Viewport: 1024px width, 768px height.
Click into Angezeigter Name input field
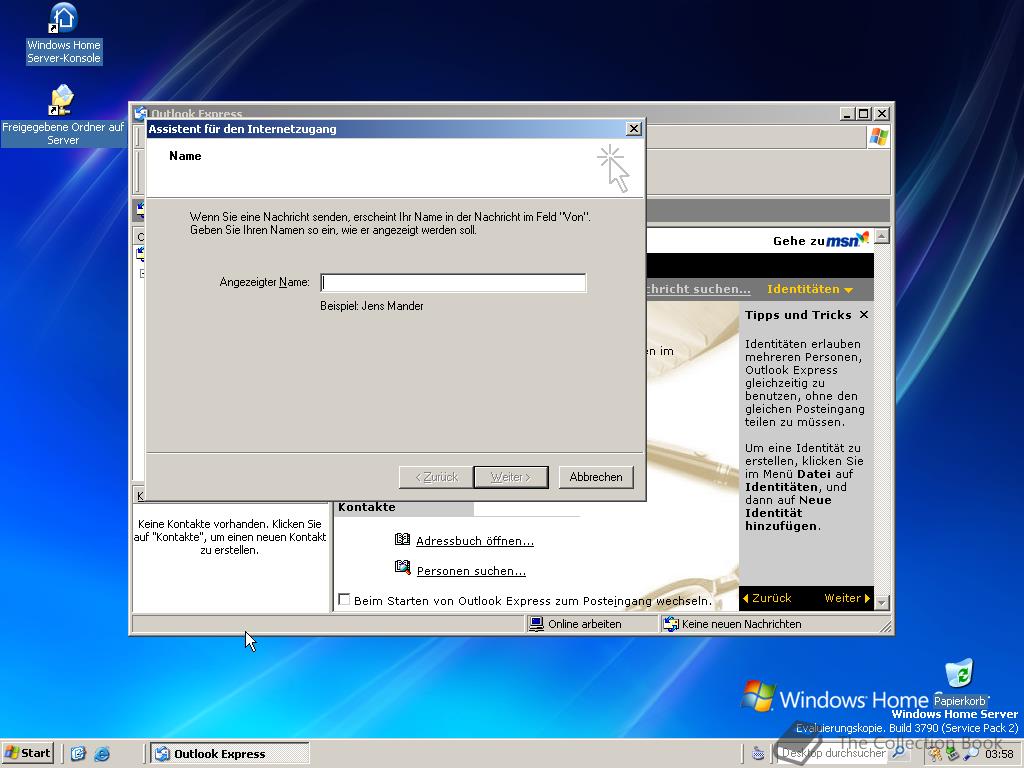(x=453, y=282)
